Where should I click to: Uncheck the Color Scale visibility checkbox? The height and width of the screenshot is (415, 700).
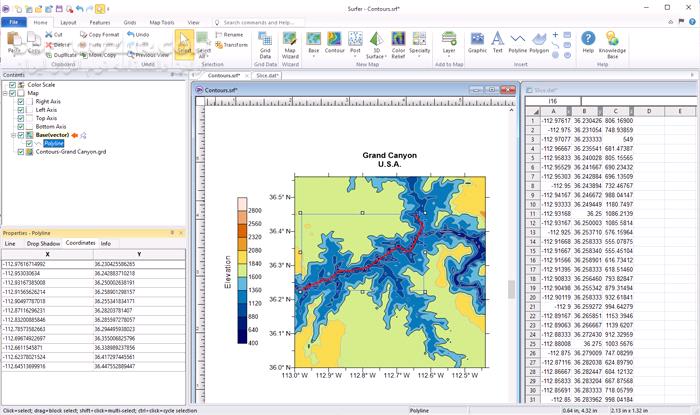coord(12,85)
